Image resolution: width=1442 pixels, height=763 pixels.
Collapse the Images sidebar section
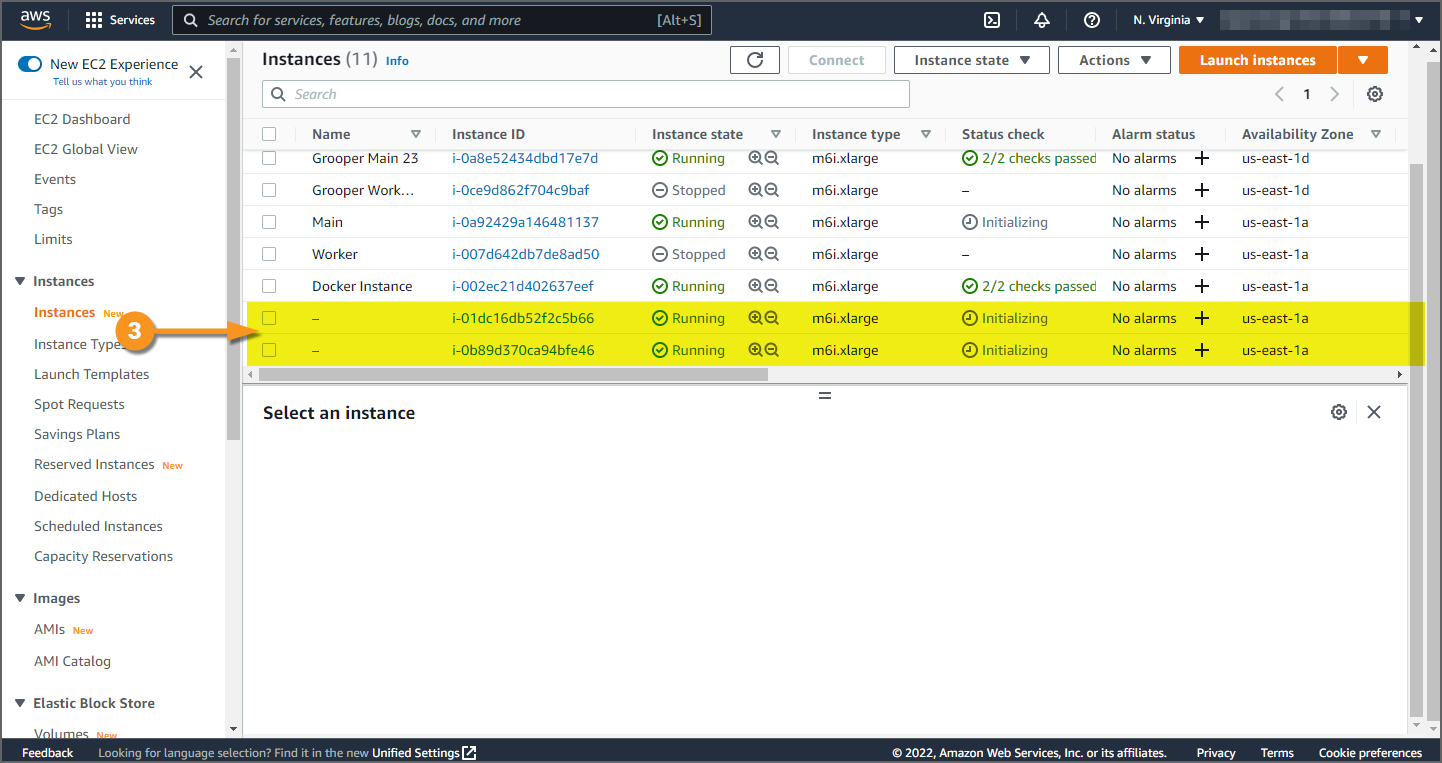click(x=20, y=598)
